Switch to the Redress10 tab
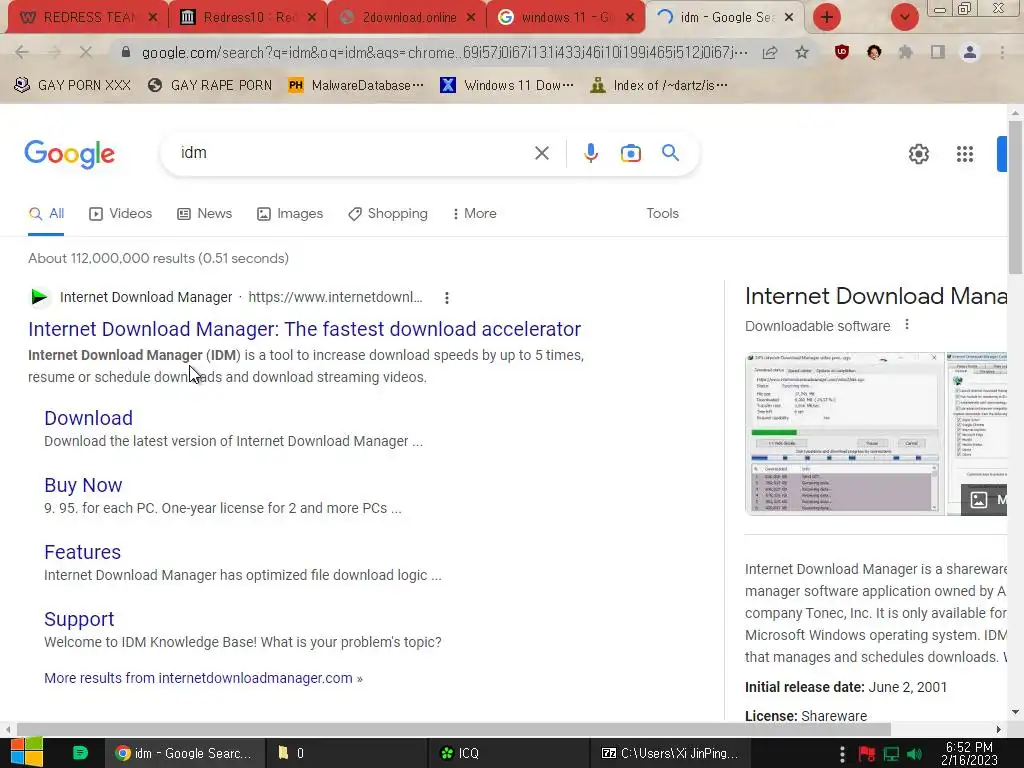 click(248, 18)
